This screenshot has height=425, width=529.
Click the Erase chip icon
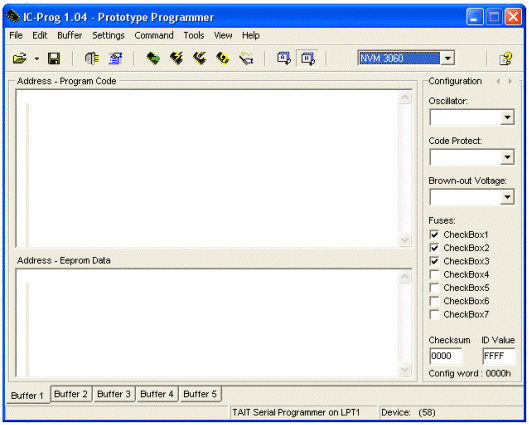point(223,58)
